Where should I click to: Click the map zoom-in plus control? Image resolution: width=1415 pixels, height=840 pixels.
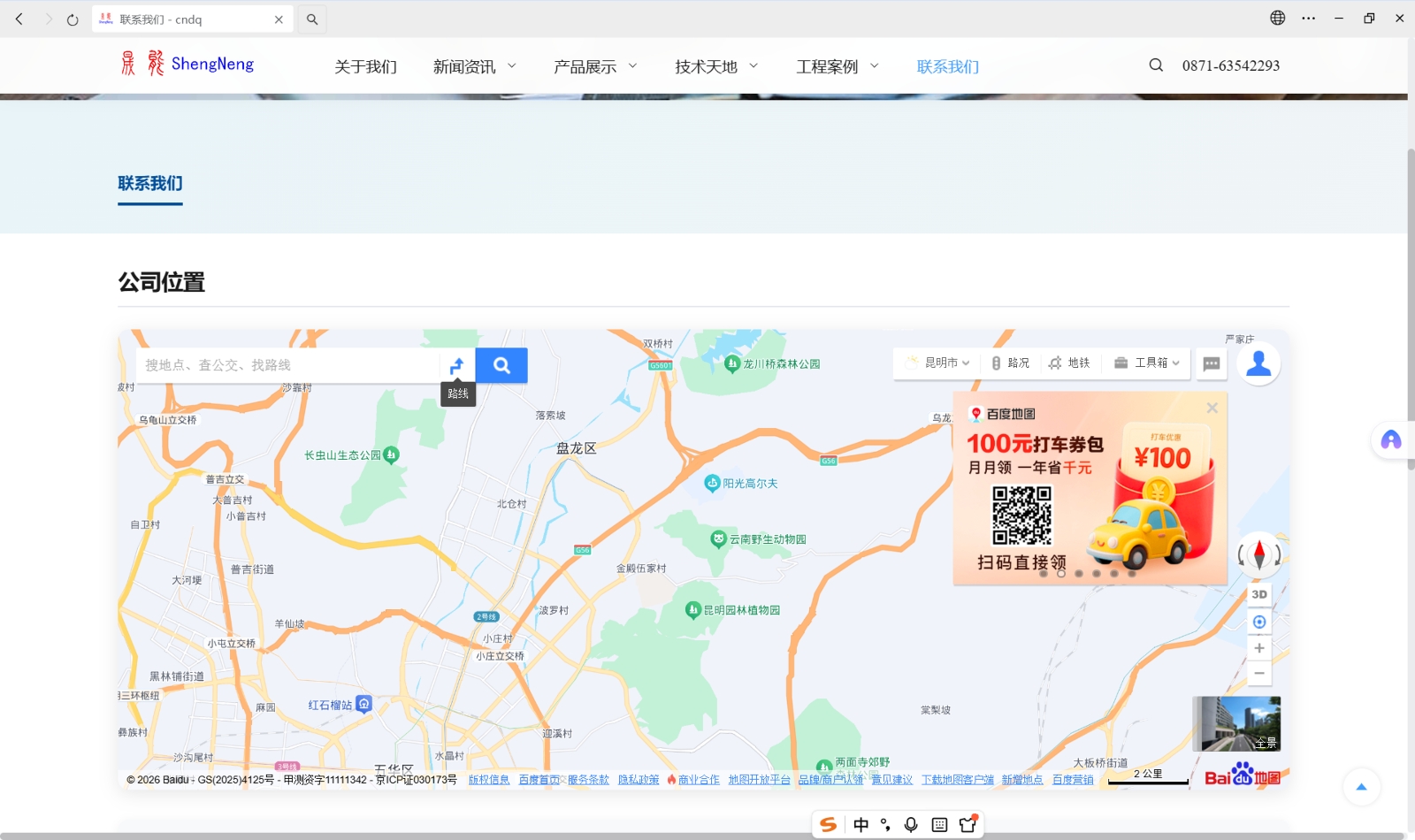(1259, 647)
